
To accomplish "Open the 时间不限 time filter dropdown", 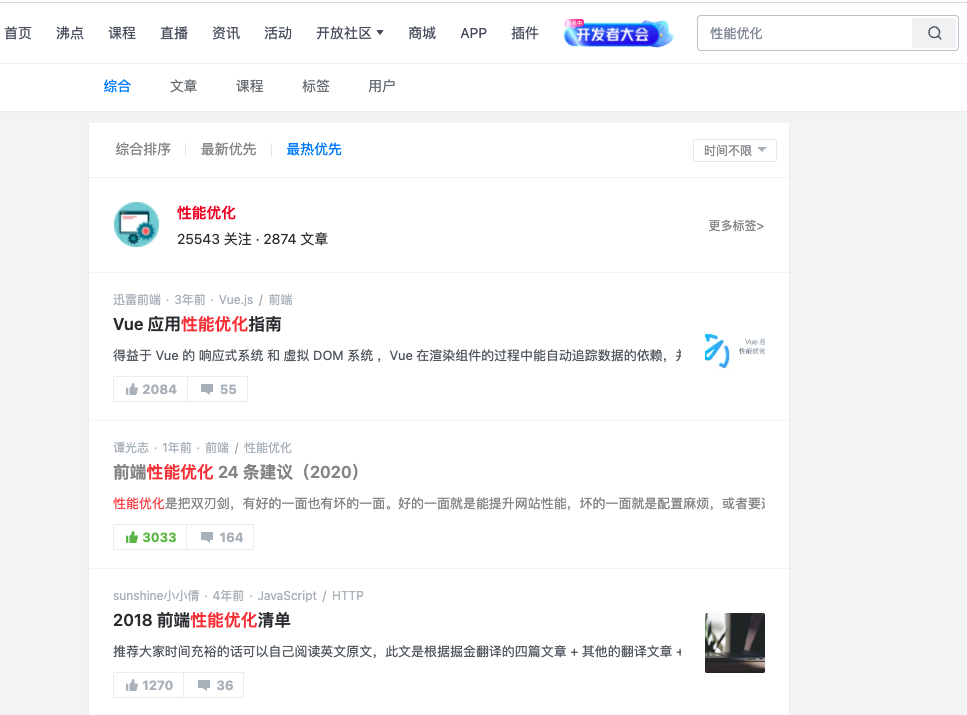I will pyautogui.click(x=734, y=150).
